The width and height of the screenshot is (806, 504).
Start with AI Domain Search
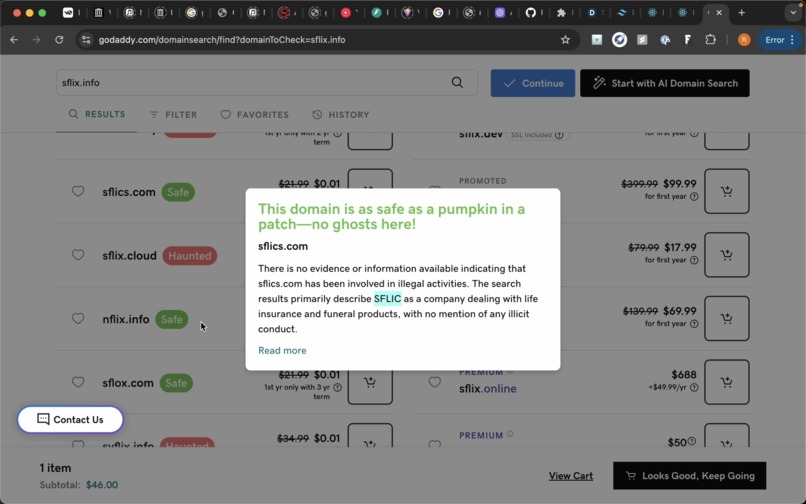point(665,83)
